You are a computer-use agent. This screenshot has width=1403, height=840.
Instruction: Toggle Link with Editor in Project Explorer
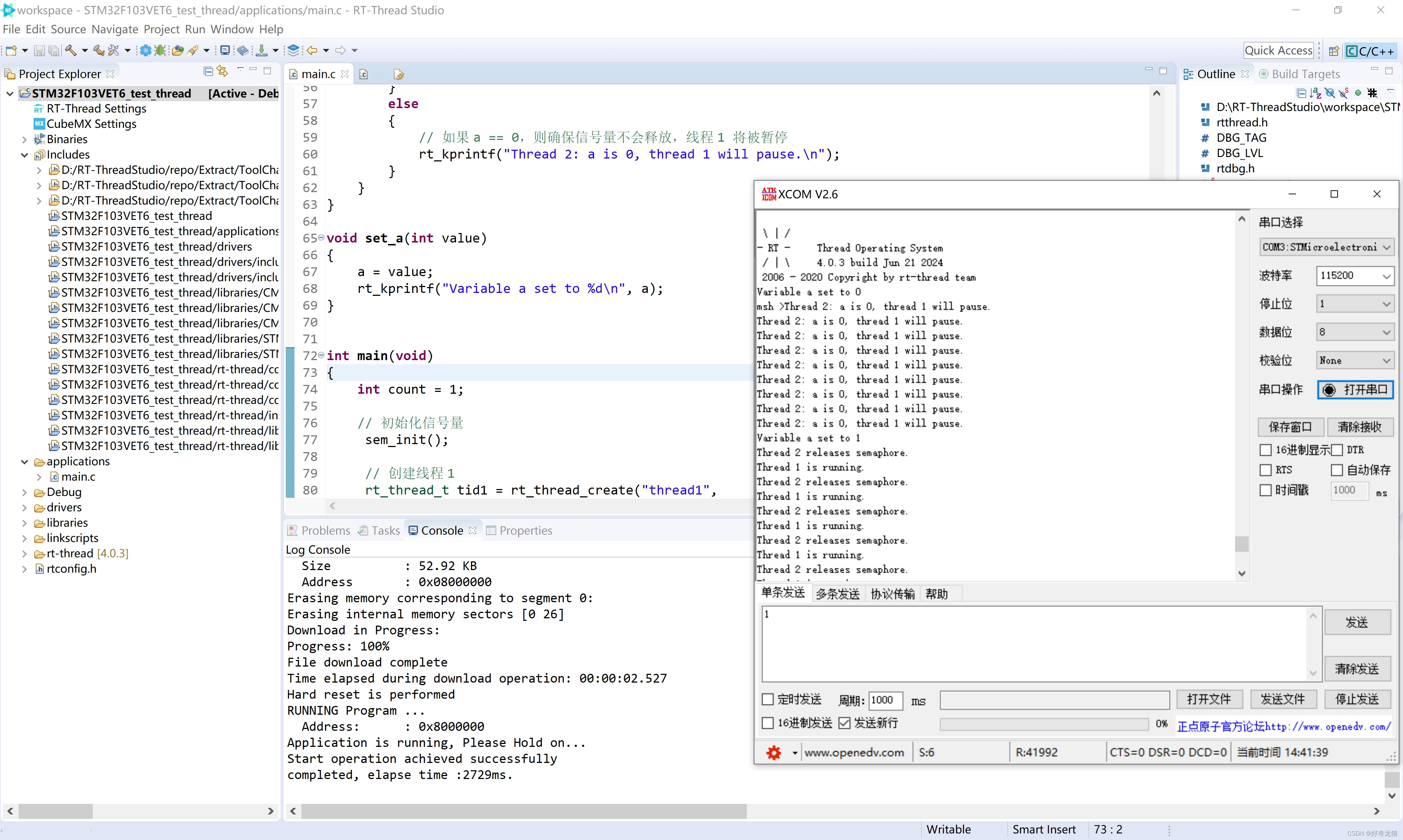(223, 71)
